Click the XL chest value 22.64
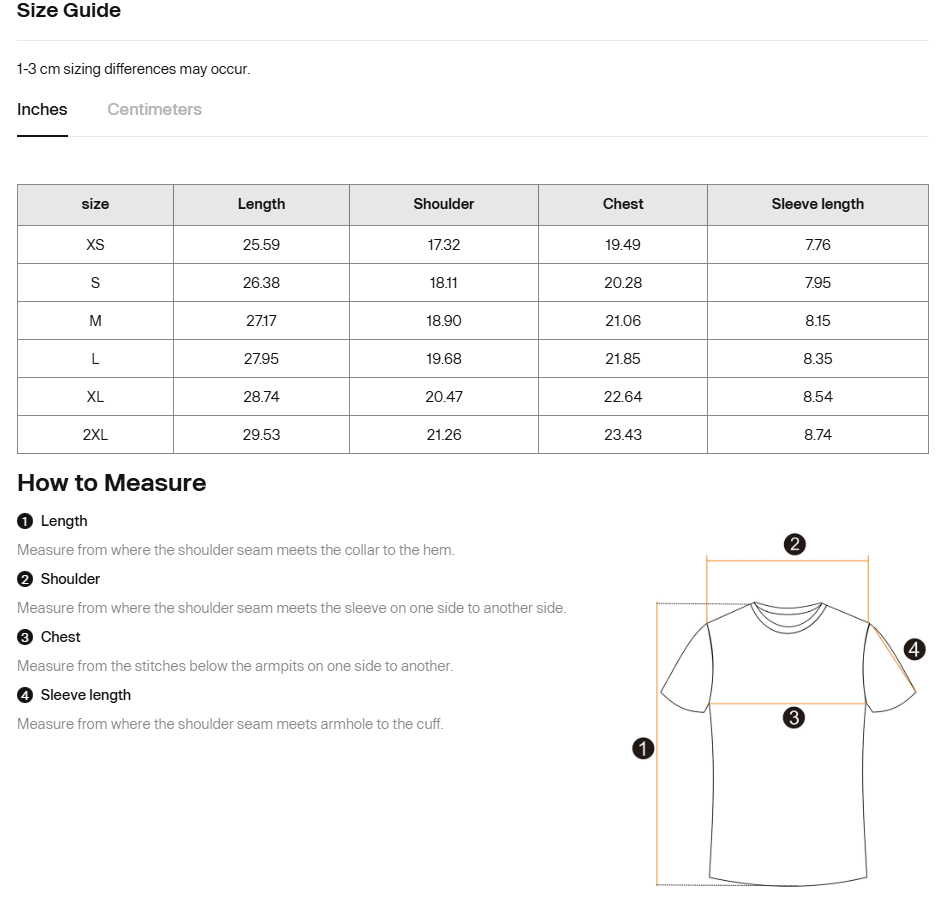Image resolution: width=943 pixels, height=907 pixels. 622,397
